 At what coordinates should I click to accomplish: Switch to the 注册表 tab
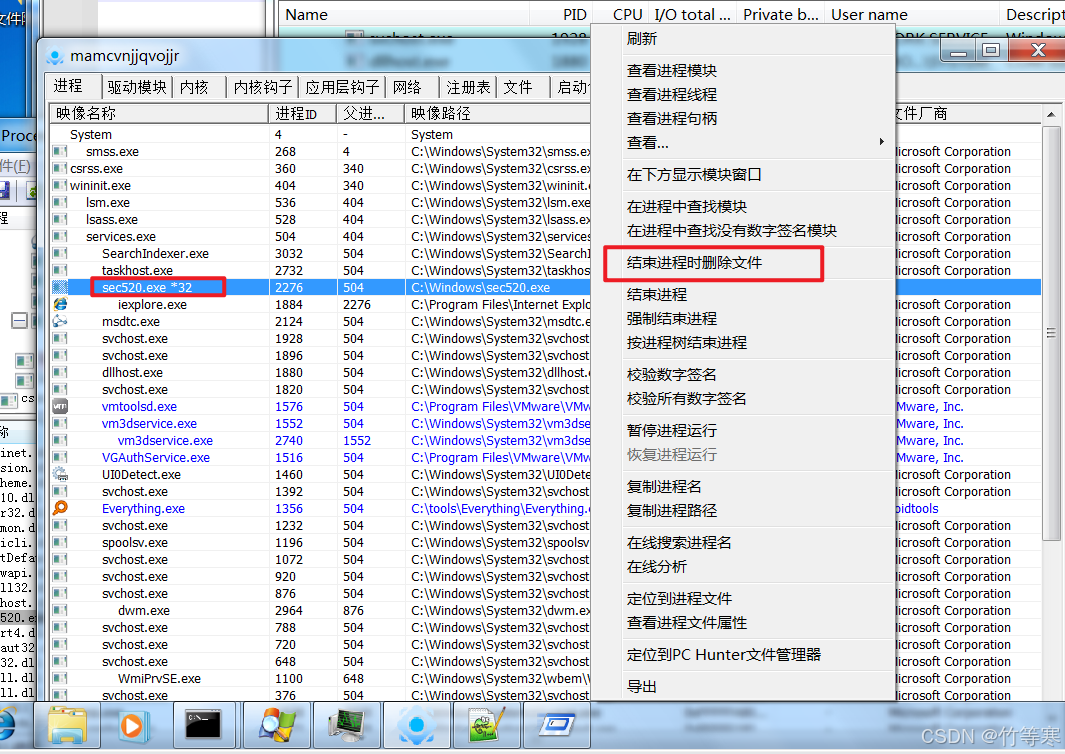point(468,87)
